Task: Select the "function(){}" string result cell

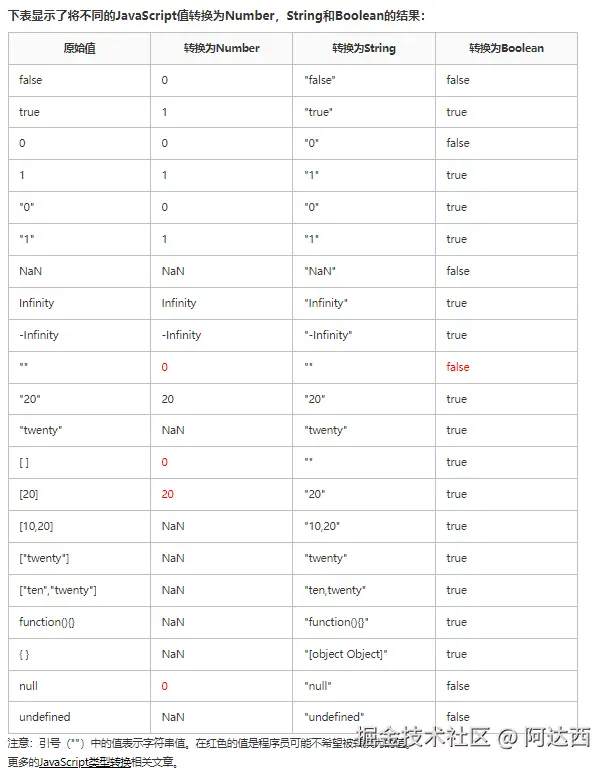Action: [x=336, y=622]
